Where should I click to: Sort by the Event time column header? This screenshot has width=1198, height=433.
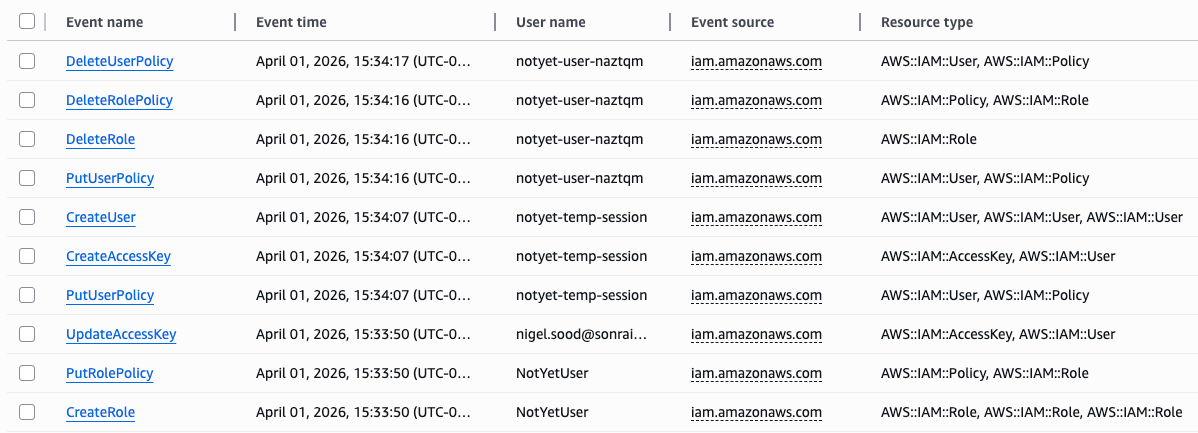point(291,22)
